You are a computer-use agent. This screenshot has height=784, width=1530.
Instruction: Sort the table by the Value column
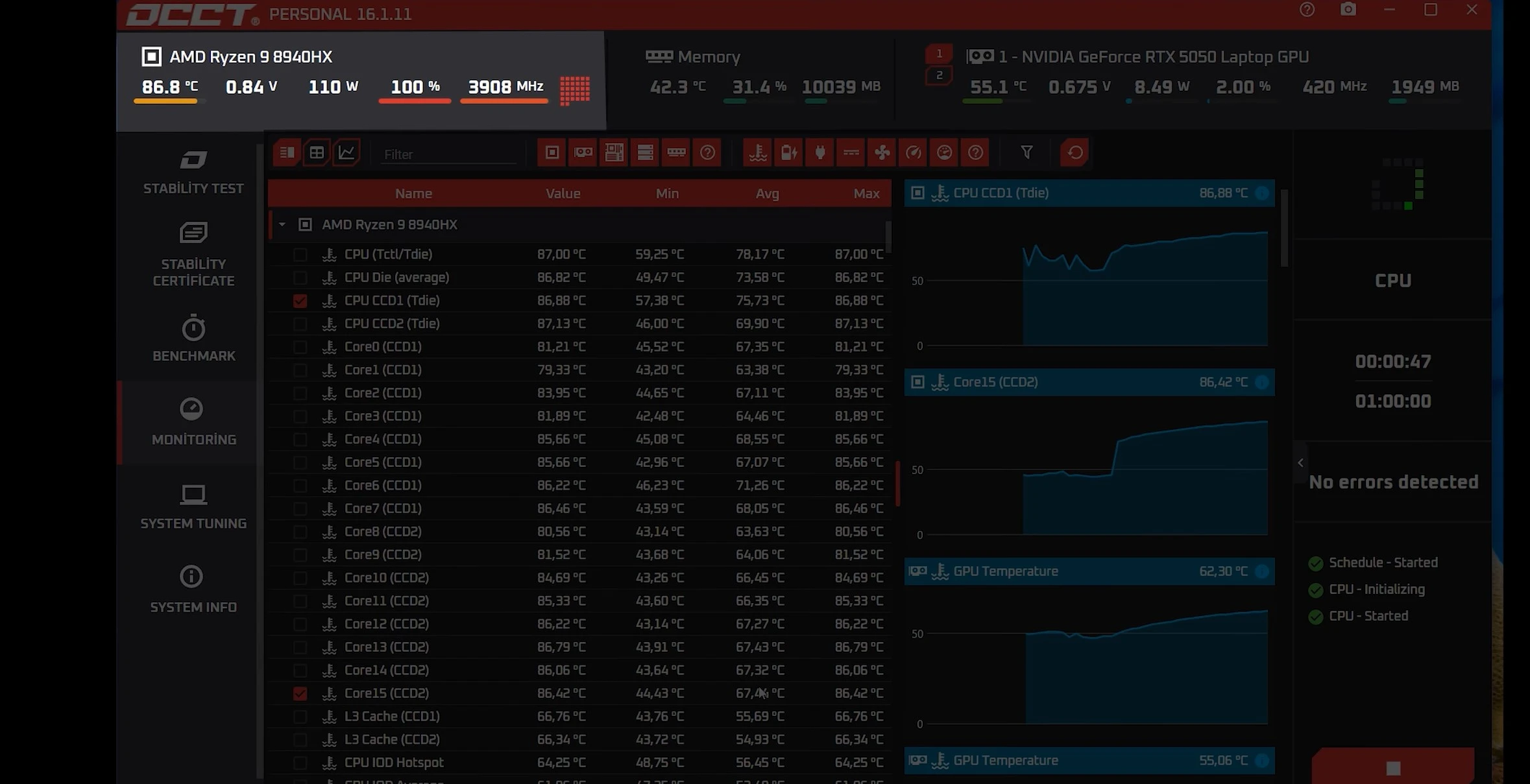(x=563, y=193)
